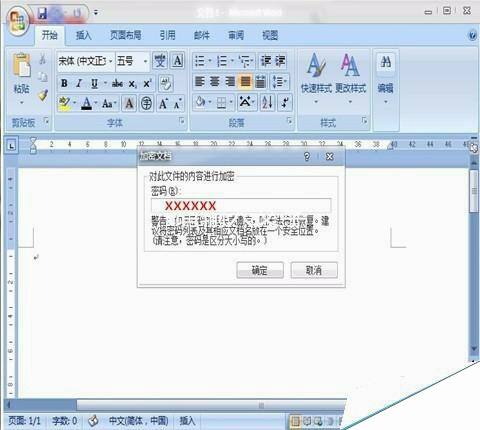Open line spacing dropdown
This screenshot has height=430, width=480.
coord(279,81)
